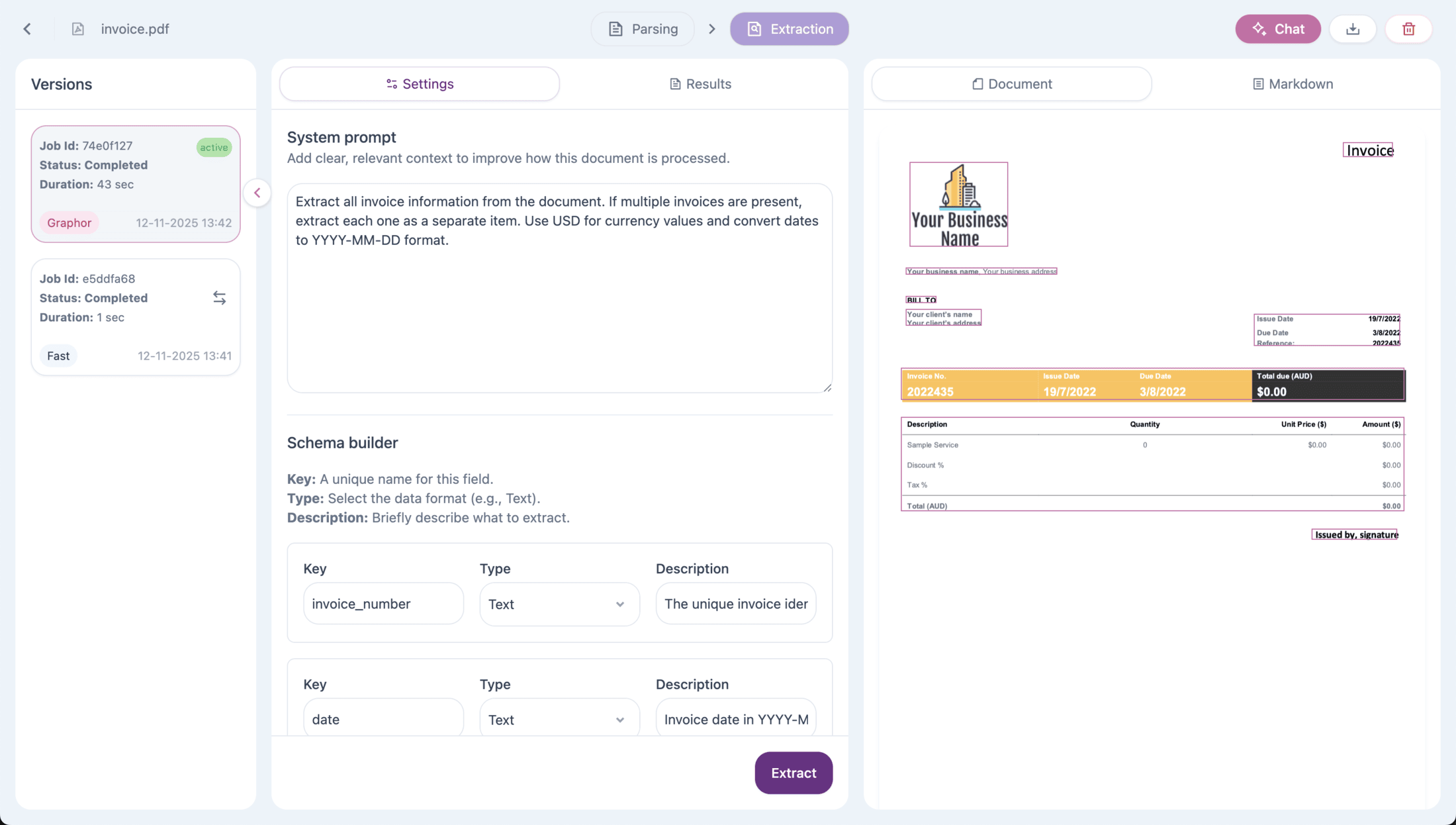Viewport: 1456px width, 825px height.
Task: Click the download icon button
Action: coord(1353,29)
